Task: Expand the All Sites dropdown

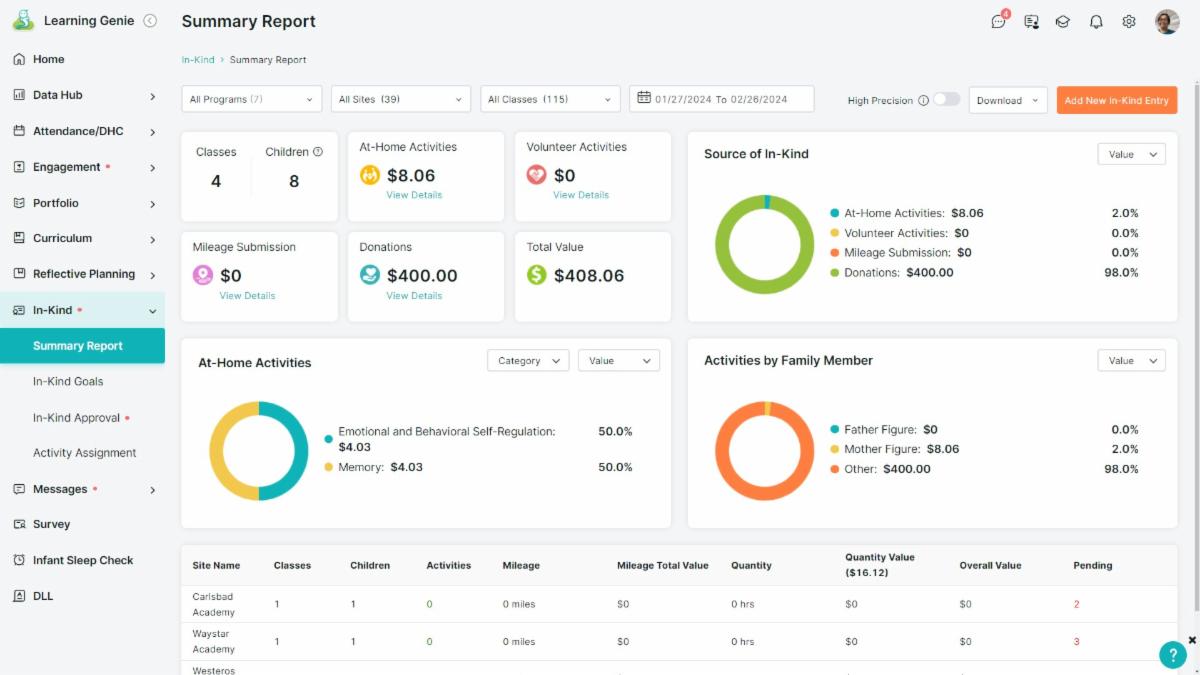Action: pyautogui.click(x=400, y=99)
